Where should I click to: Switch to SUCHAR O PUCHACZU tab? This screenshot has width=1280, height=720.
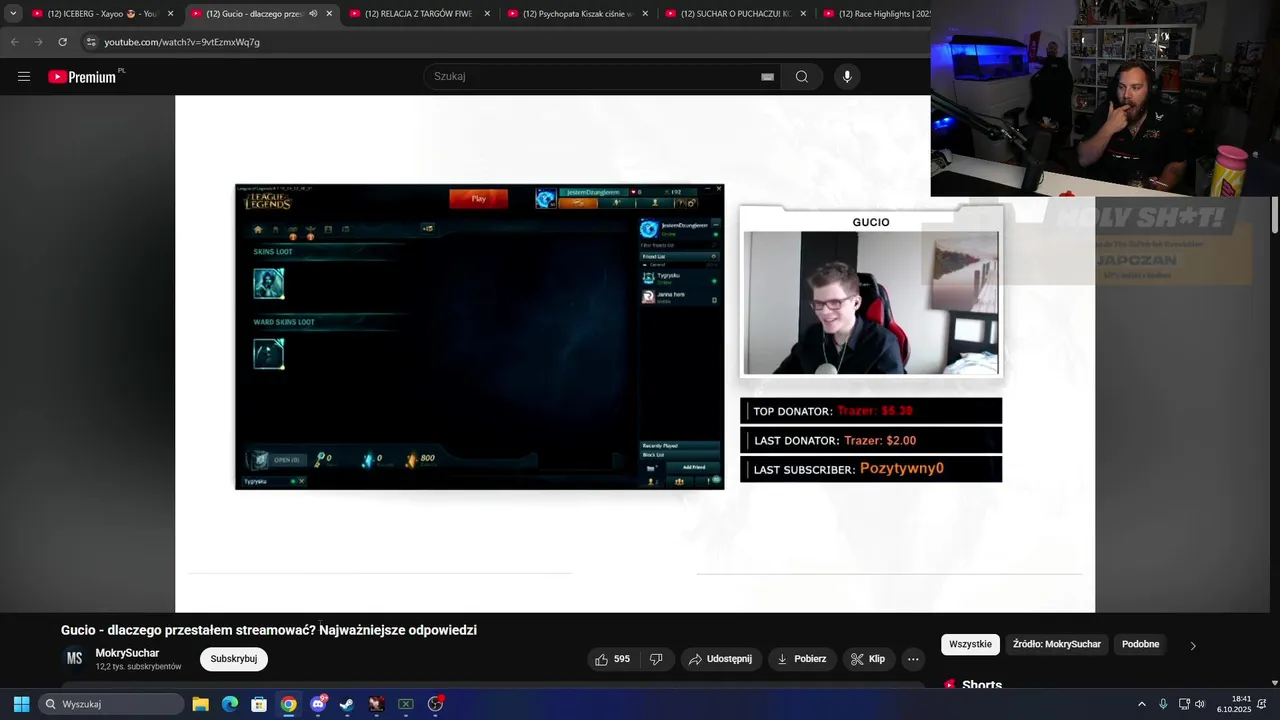[734, 14]
